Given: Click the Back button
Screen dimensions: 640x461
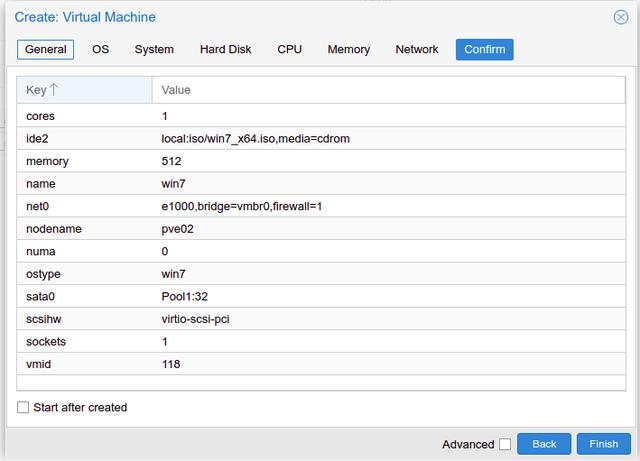Looking at the screenshot, I should [x=544, y=444].
